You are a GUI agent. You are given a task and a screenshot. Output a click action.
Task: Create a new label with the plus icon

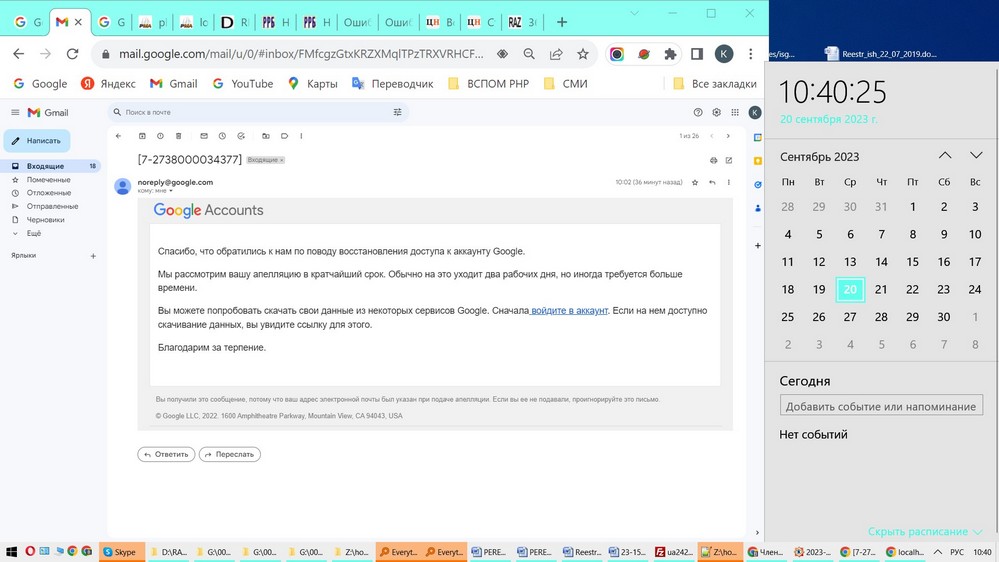click(93, 256)
